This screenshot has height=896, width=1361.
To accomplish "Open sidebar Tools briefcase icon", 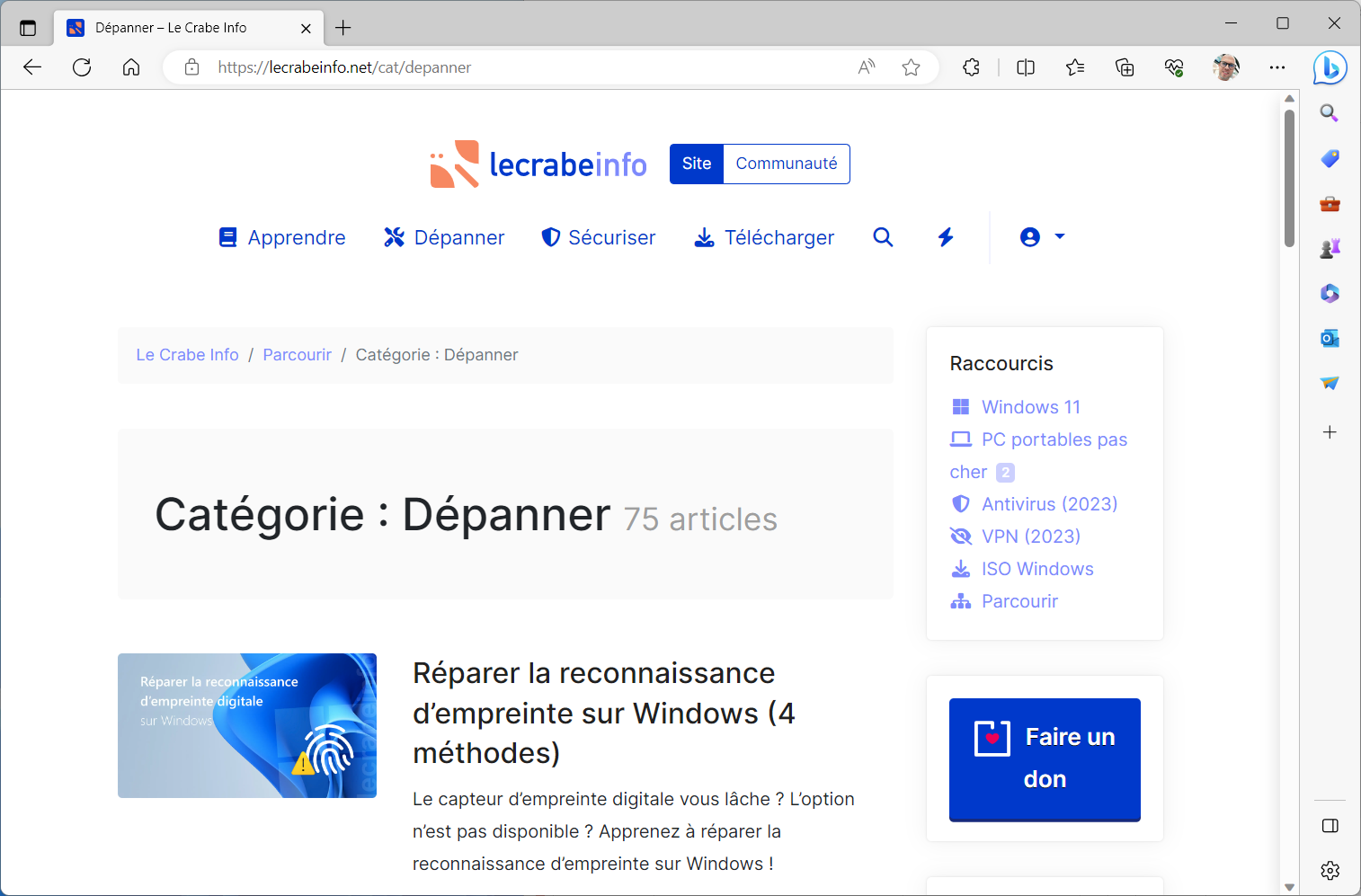I will pyautogui.click(x=1330, y=204).
